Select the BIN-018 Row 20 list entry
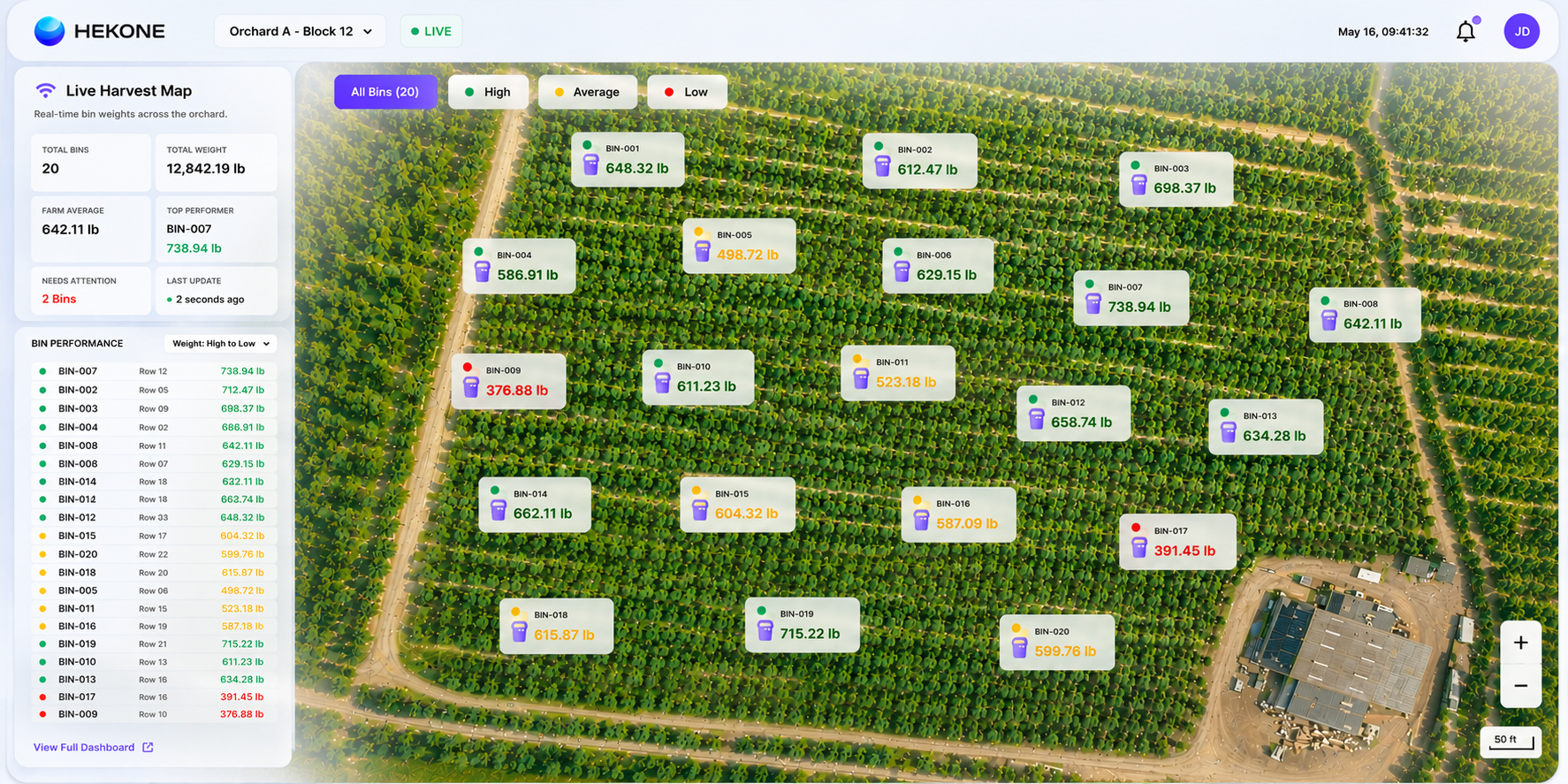1568x784 pixels. (154, 573)
